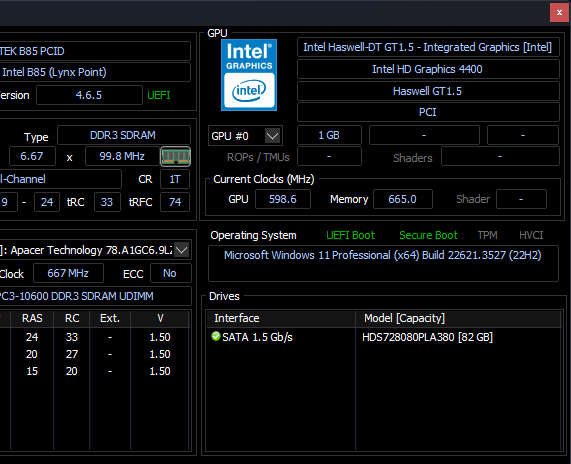
Task: Click the green UEFI label beside BIOS version
Action: [158, 95]
